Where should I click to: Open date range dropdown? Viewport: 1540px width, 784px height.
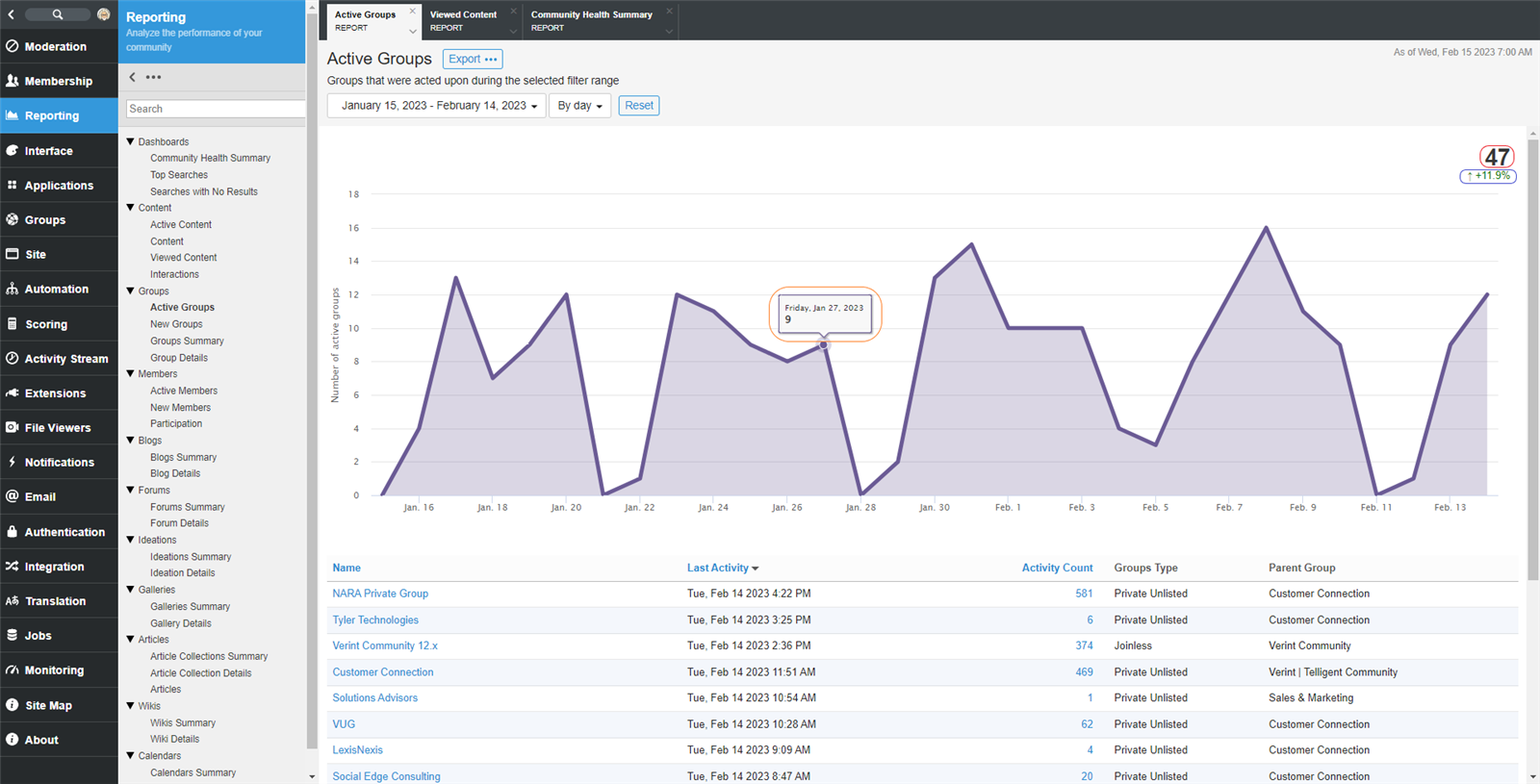click(437, 106)
